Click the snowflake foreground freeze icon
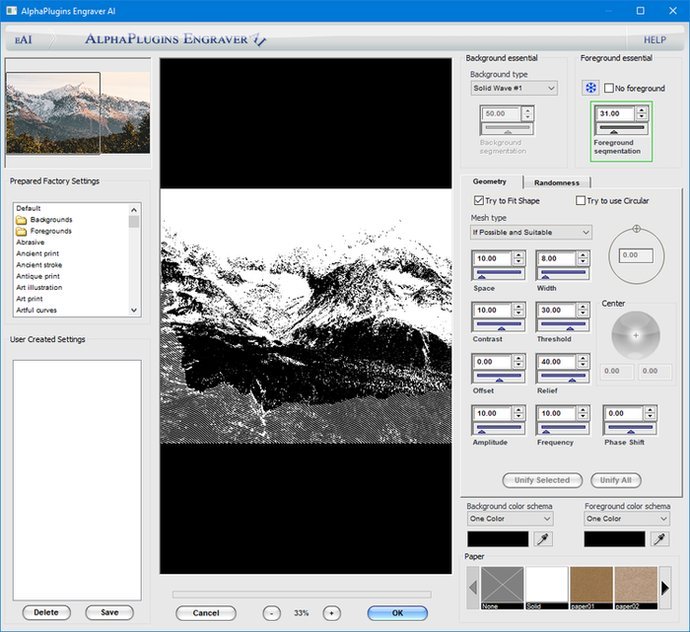This screenshot has width=690, height=632. coord(591,88)
